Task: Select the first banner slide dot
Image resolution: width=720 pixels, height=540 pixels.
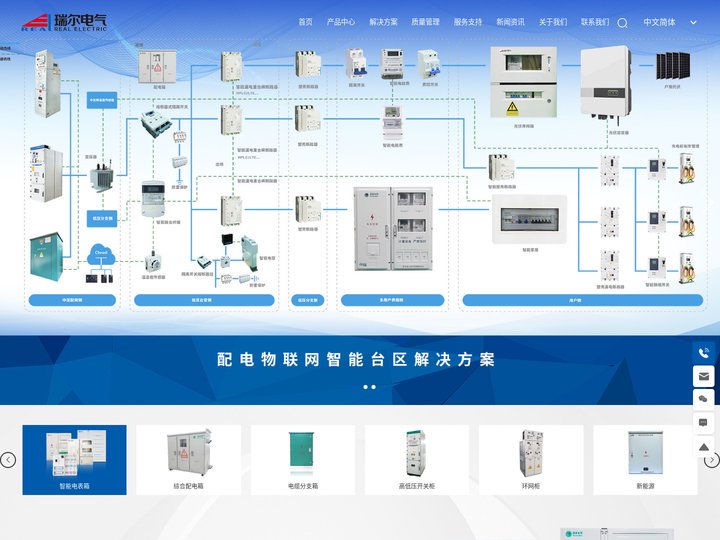Action: click(x=366, y=387)
